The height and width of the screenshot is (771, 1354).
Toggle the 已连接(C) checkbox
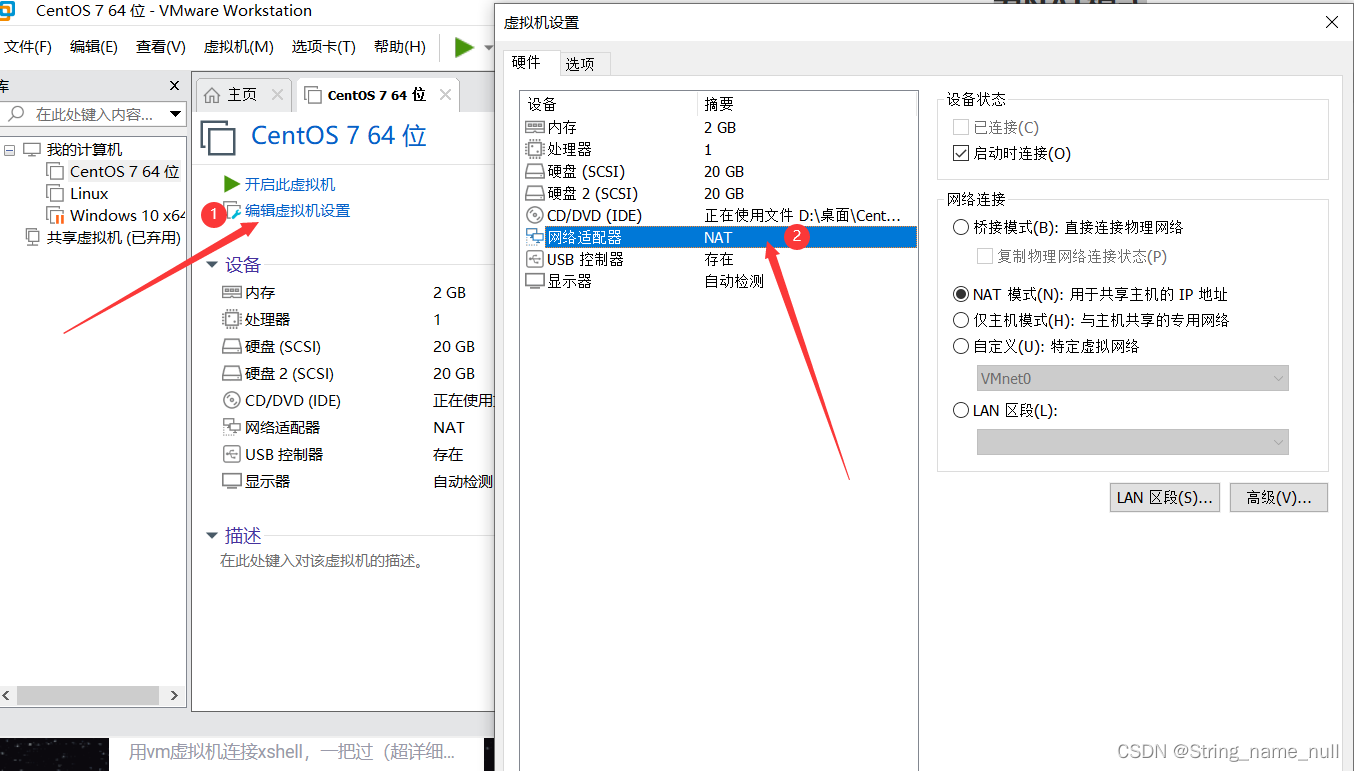pos(961,127)
